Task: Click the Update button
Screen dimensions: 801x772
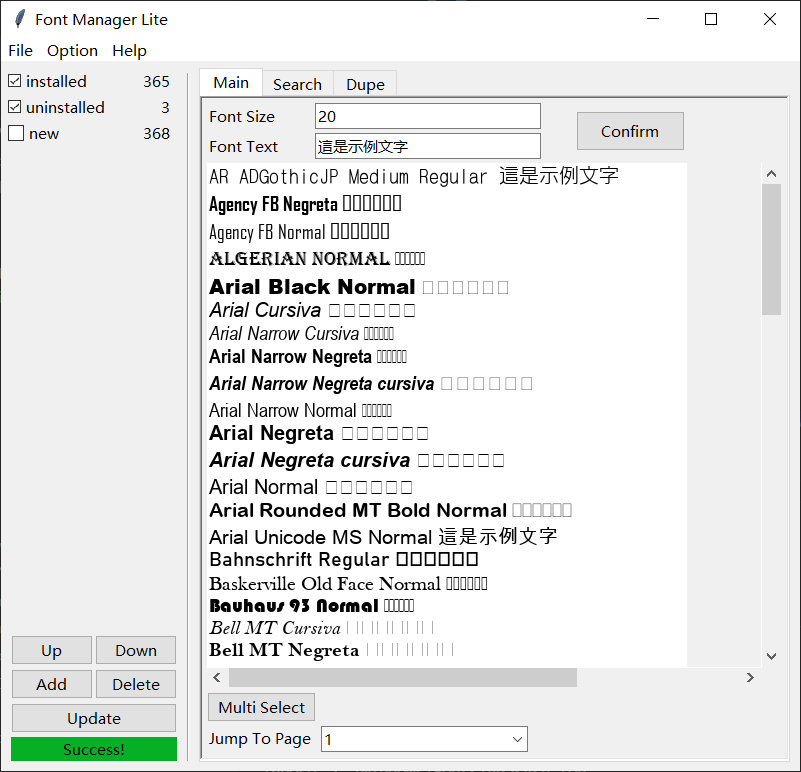Action: click(94, 718)
